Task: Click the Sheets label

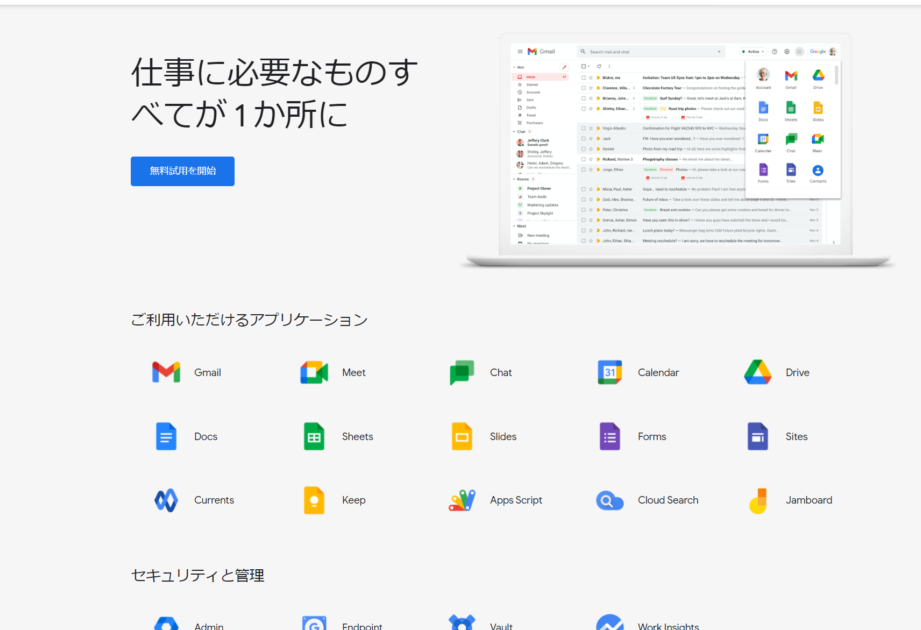Action: tap(357, 436)
